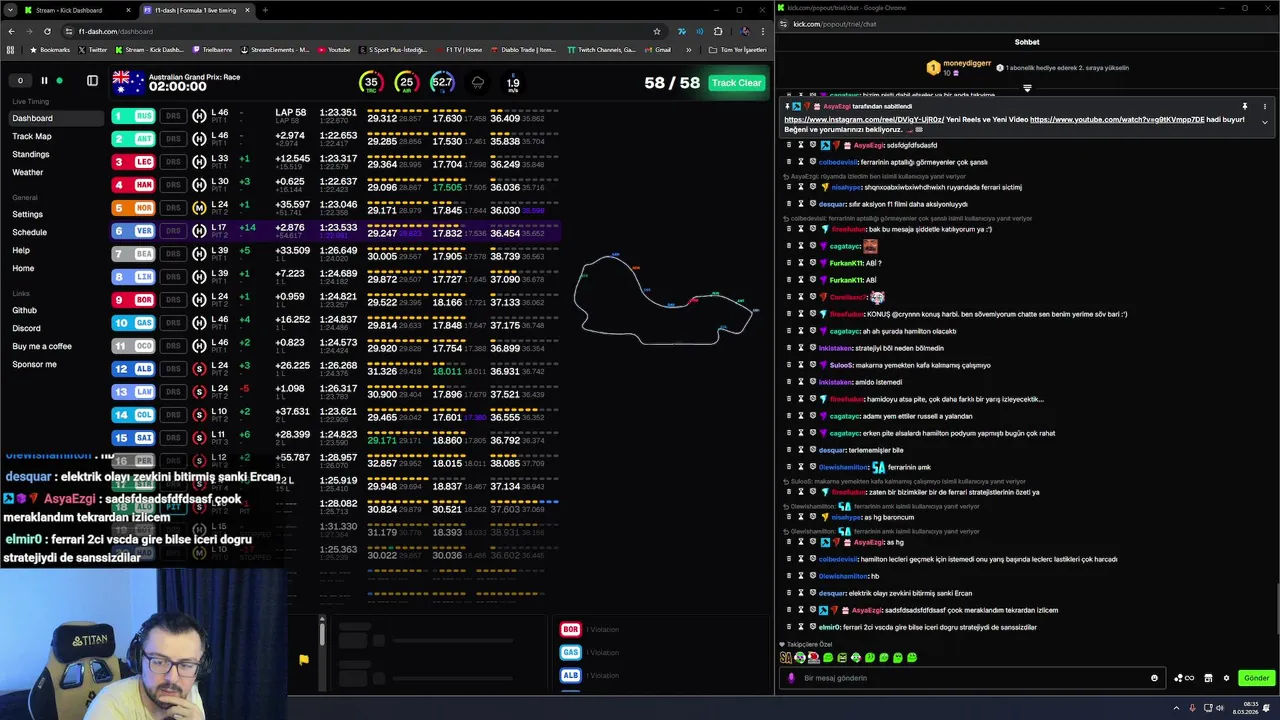Click the Track Clear status badge
Viewport: 1280px width, 720px height.
point(736,83)
